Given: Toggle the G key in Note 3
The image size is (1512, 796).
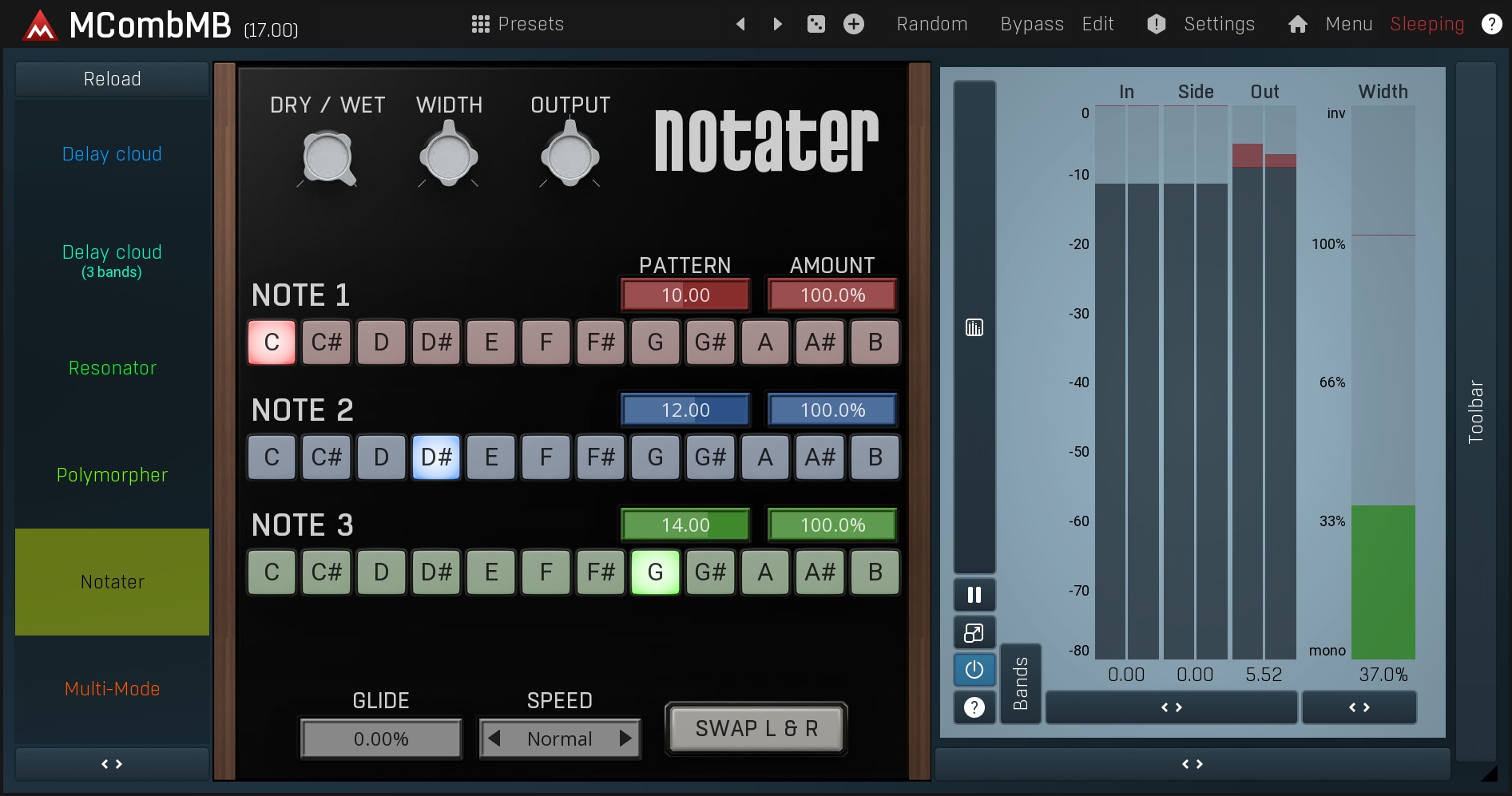Looking at the screenshot, I should pyautogui.click(x=655, y=572).
